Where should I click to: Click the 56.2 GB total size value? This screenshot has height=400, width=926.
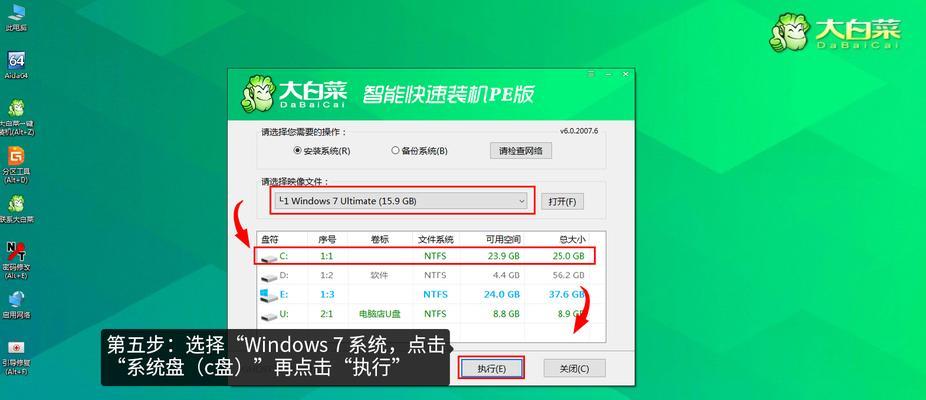[x=569, y=275]
